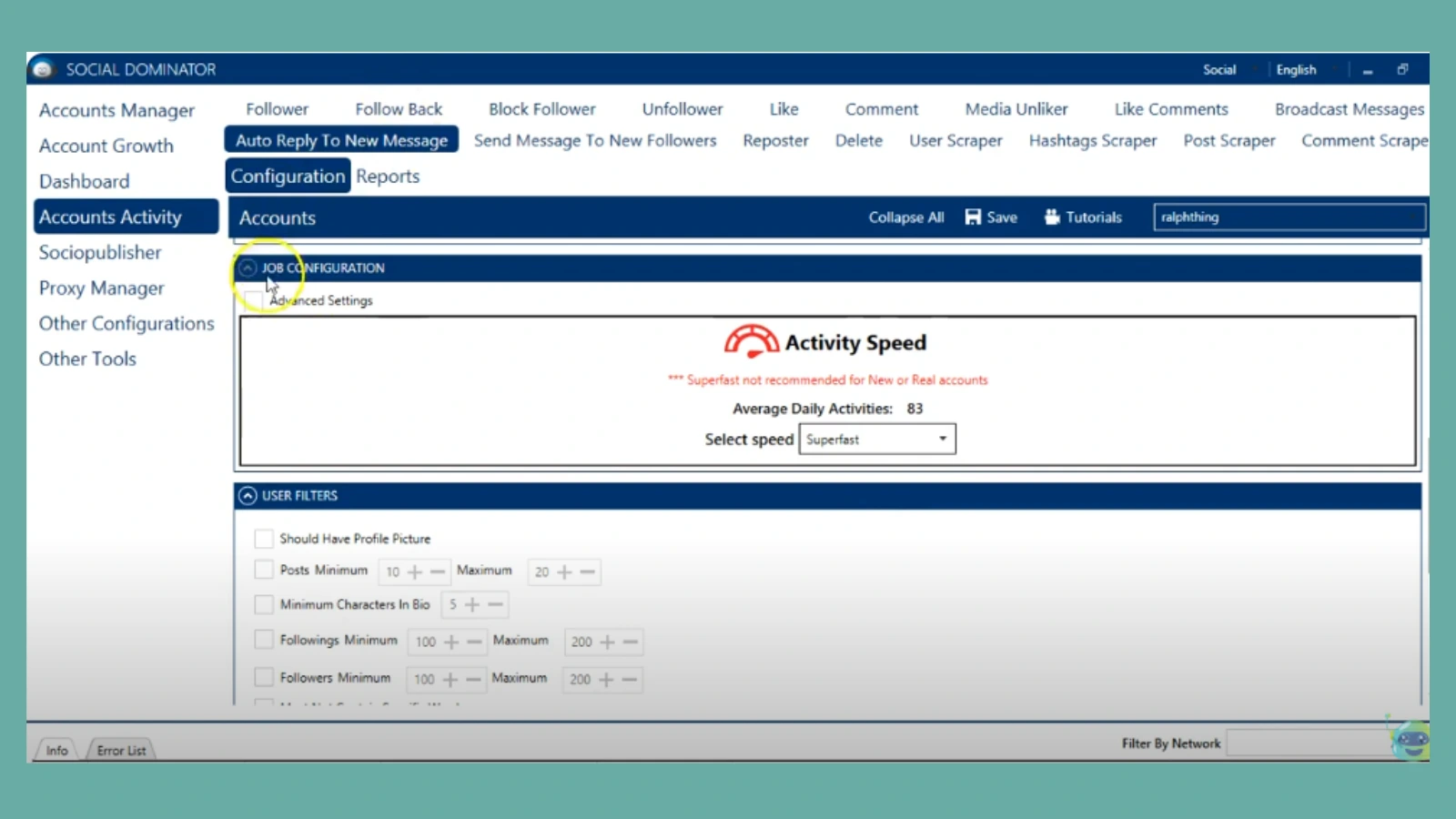Image resolution: width=1456 pixels, height=819 pixels.
Task: Decrease Followers Maximum with minus icon
Action: 629,679
